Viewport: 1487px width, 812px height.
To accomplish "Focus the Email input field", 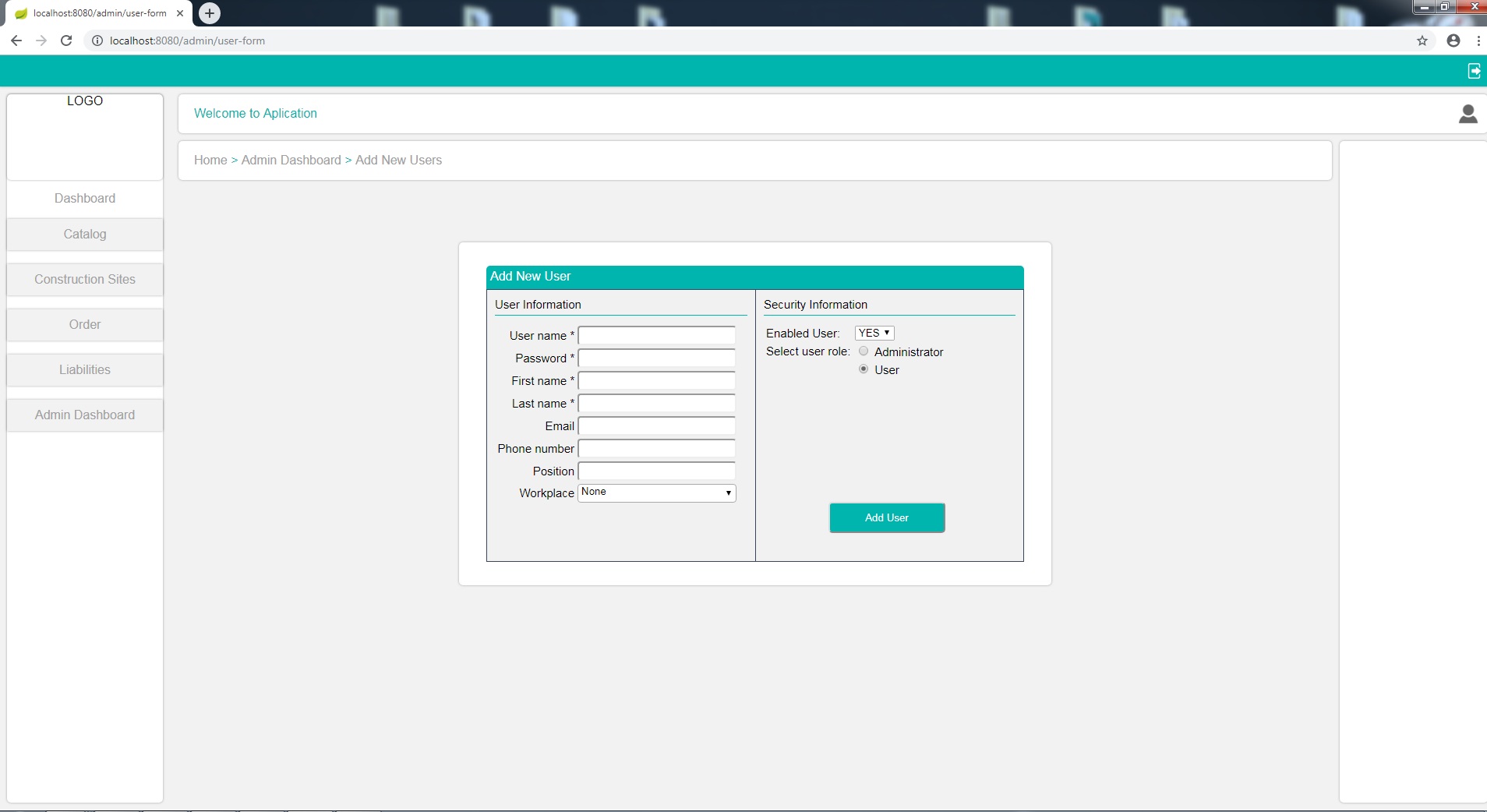I will [657, 425].
